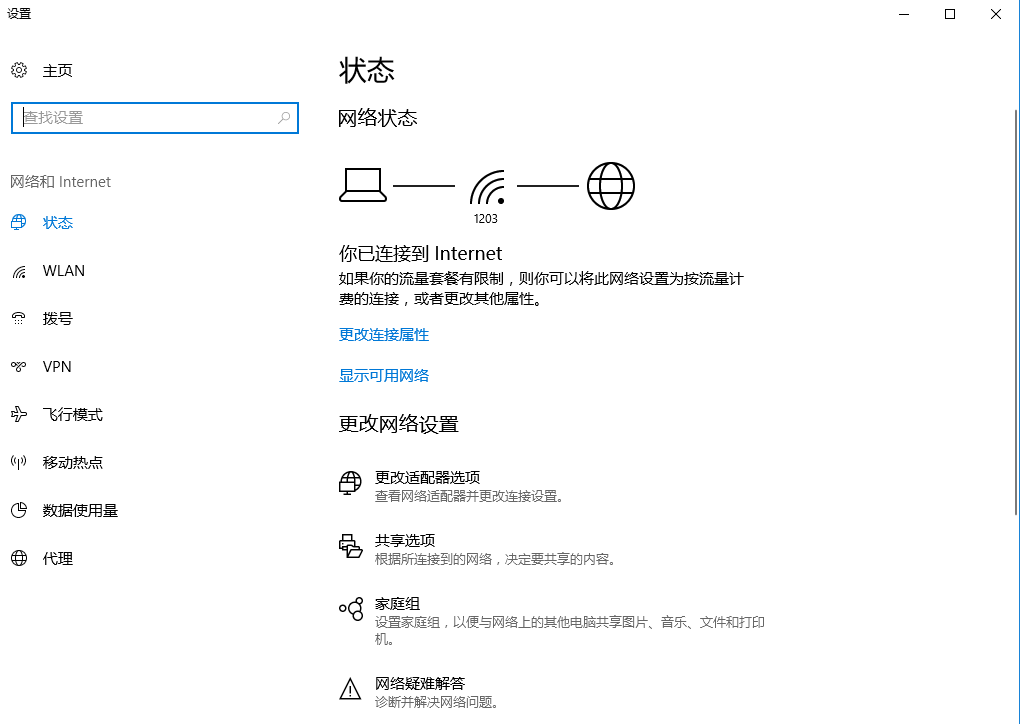Click the 数据使用量 pie chart icon
This screenshot has height=724, width=1020.
click(18, 510)
